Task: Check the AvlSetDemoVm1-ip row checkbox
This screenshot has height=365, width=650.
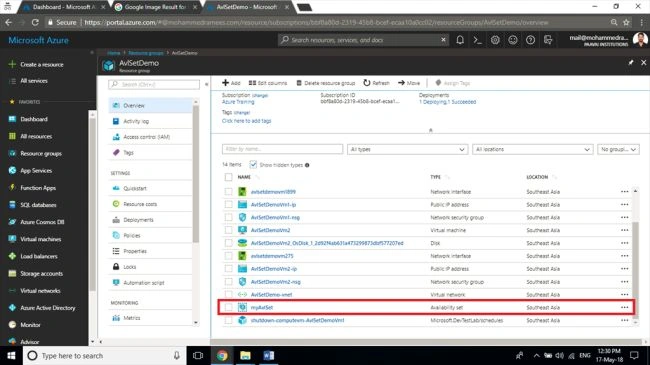Action: click(228, 204)
